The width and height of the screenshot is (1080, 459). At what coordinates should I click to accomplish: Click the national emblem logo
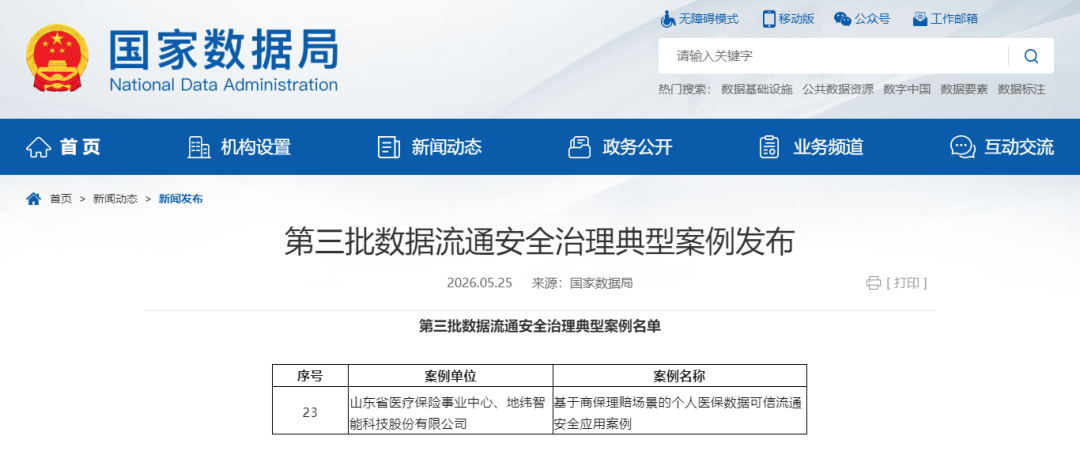coord(57,58)
